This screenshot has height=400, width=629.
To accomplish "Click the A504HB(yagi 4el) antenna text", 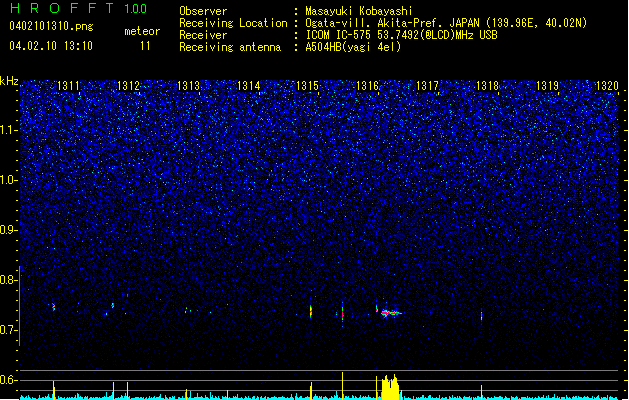I will tap(353, 47).
